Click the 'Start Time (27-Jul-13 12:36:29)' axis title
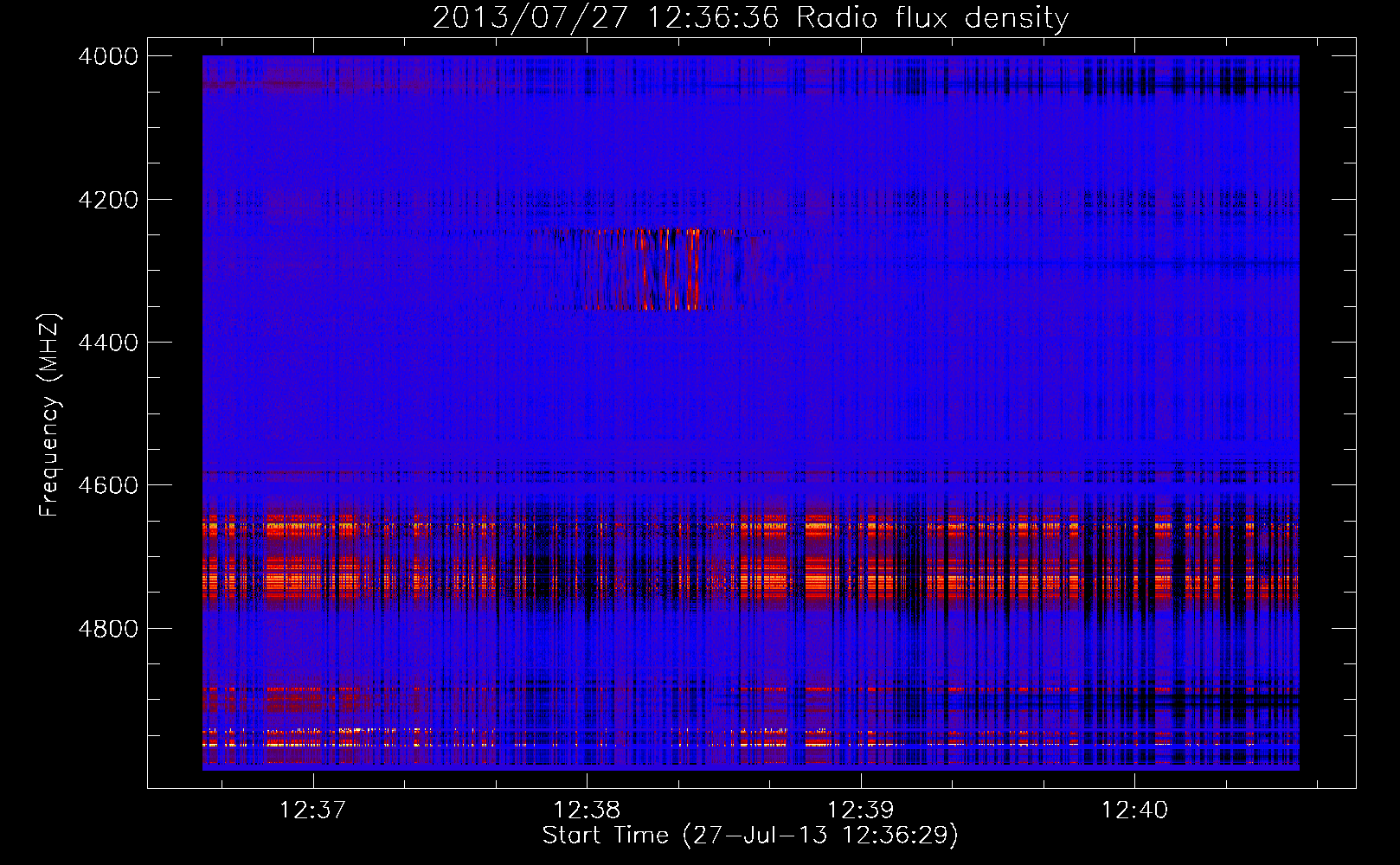Screen dimensions: 1400x865 pos(750,836)
